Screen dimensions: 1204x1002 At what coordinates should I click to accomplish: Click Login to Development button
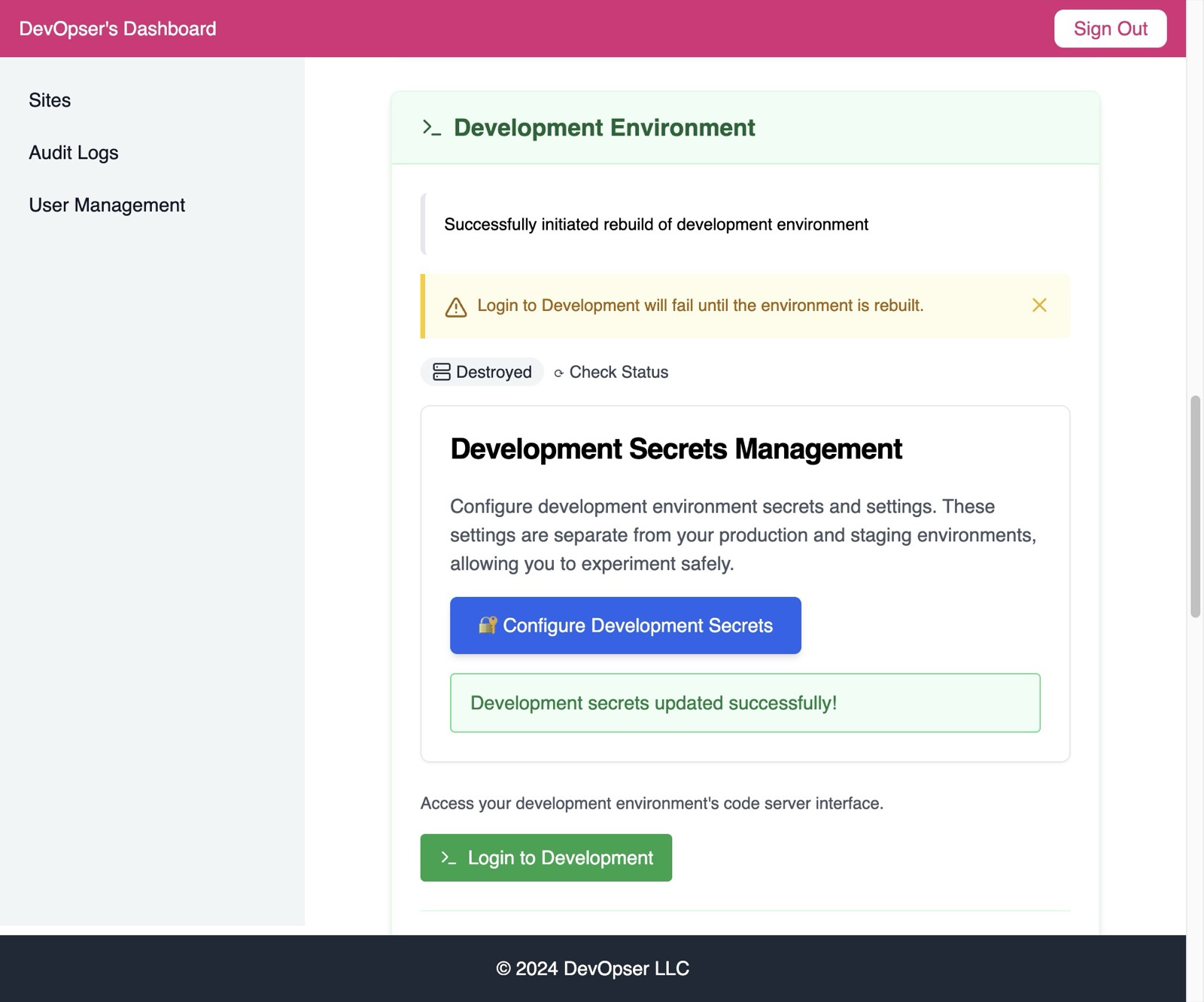click(x=546, y=857)
